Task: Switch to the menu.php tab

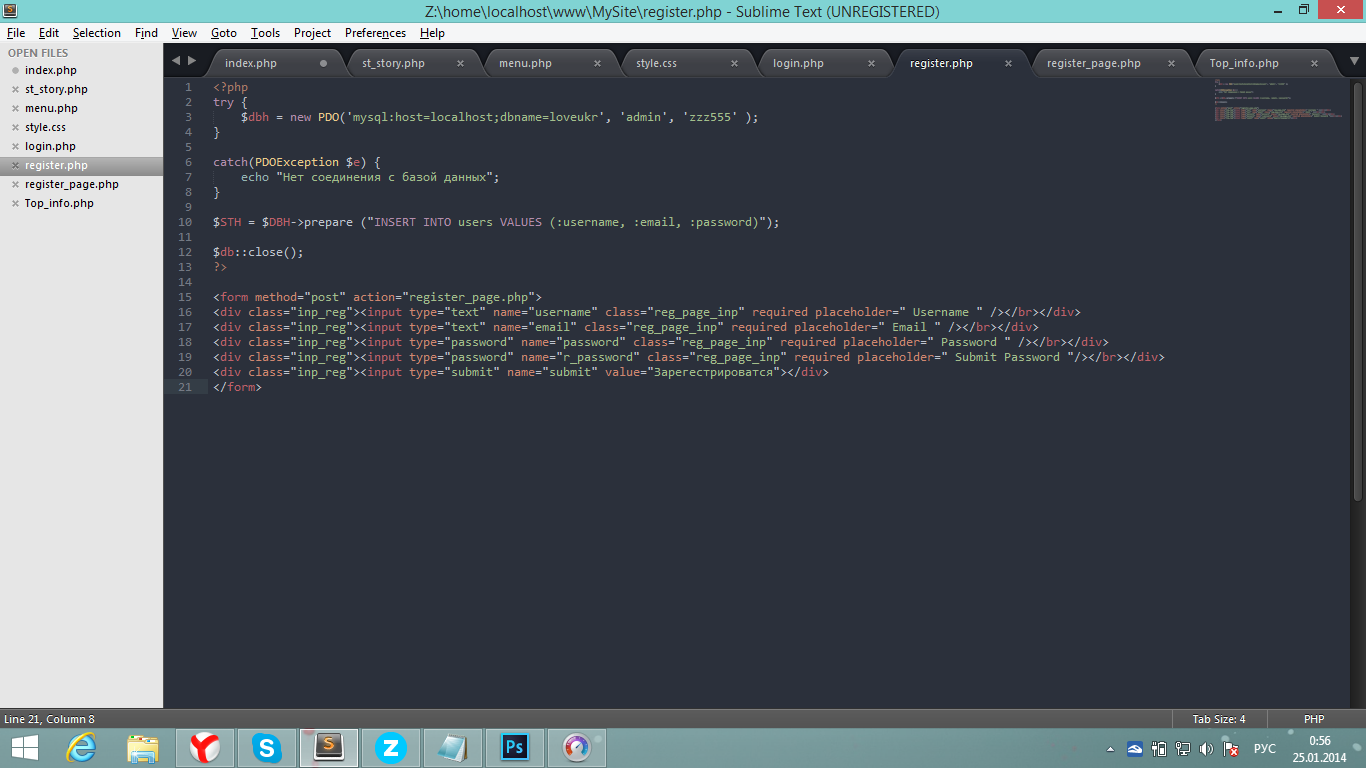Action: (x=525, y=63)
